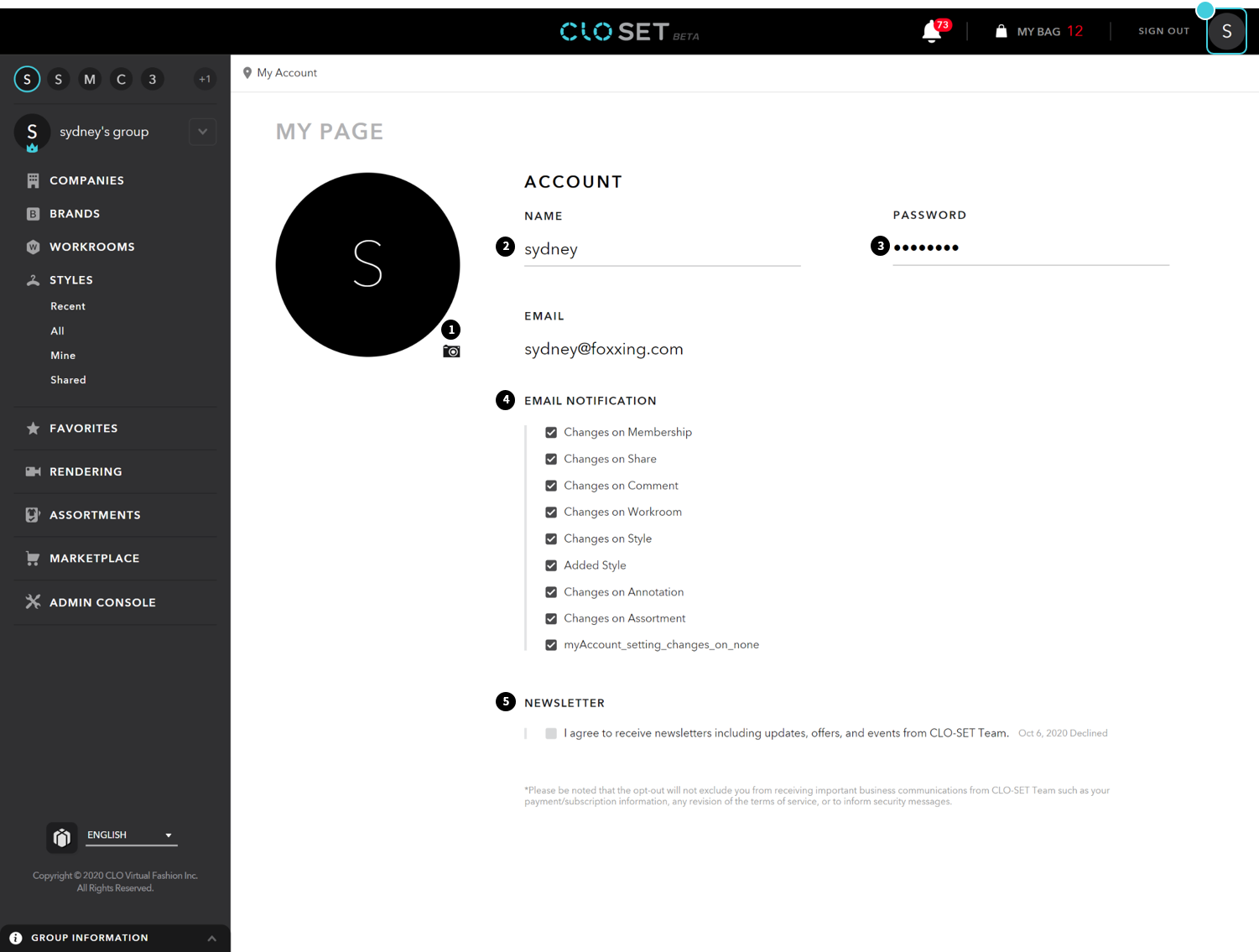Uncheck Changes on Workroom notification
Viewport: 1259px width, 952px height.
551,512
